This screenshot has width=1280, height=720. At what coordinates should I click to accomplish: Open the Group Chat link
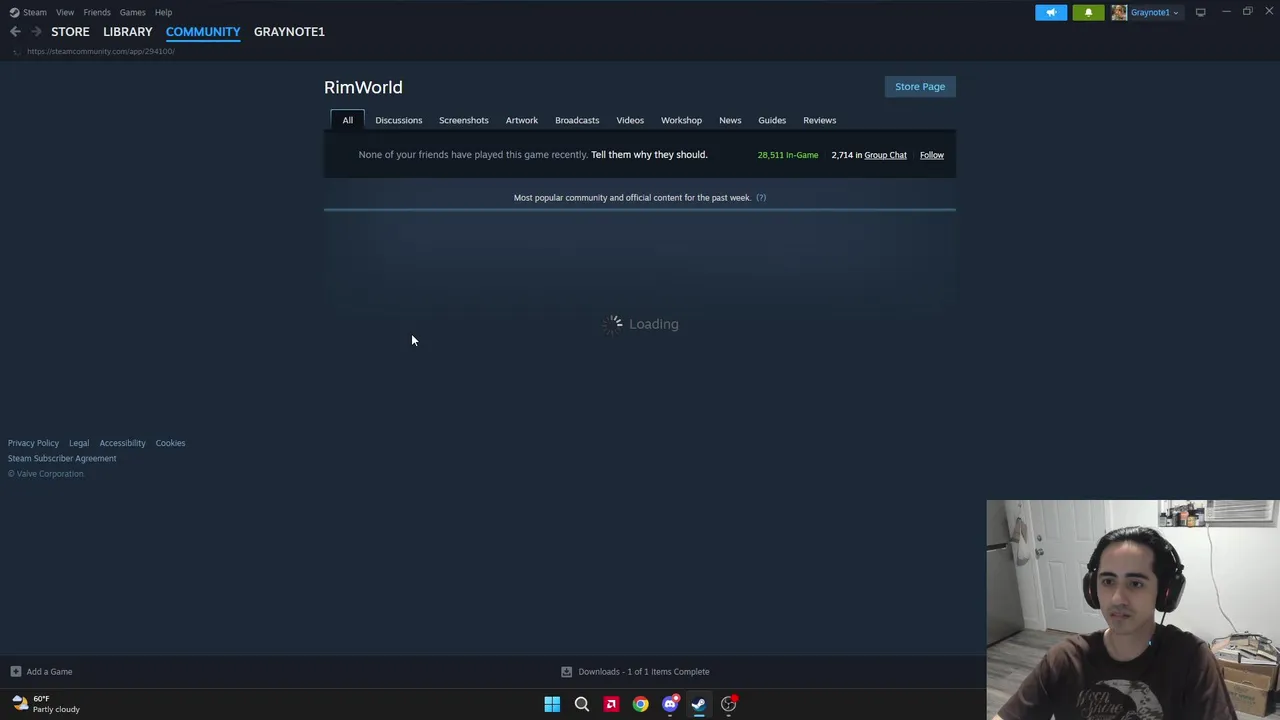pyautogui.click(x=886, y=155)
